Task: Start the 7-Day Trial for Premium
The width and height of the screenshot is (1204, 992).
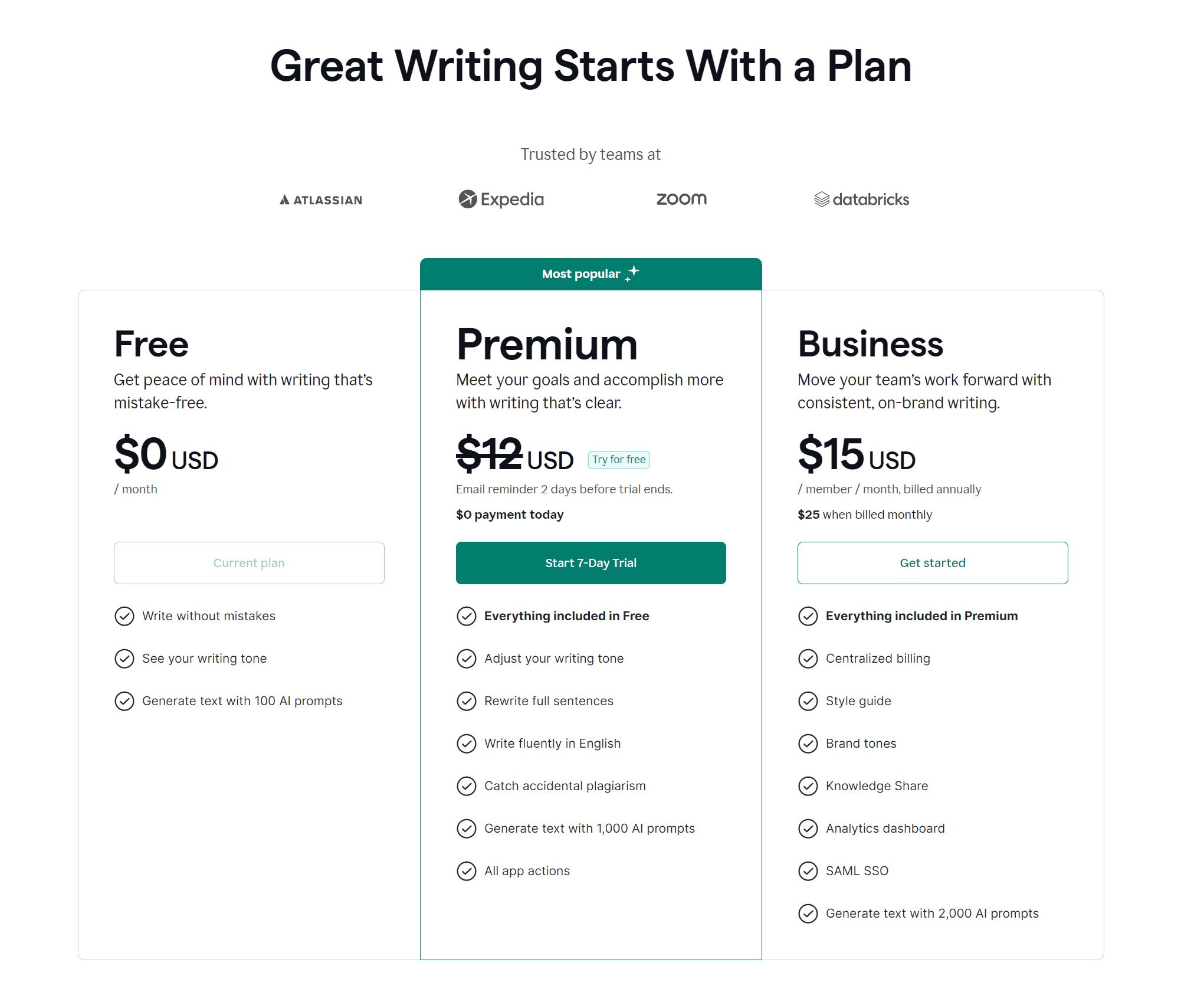Action: click(x=590, y=563)
